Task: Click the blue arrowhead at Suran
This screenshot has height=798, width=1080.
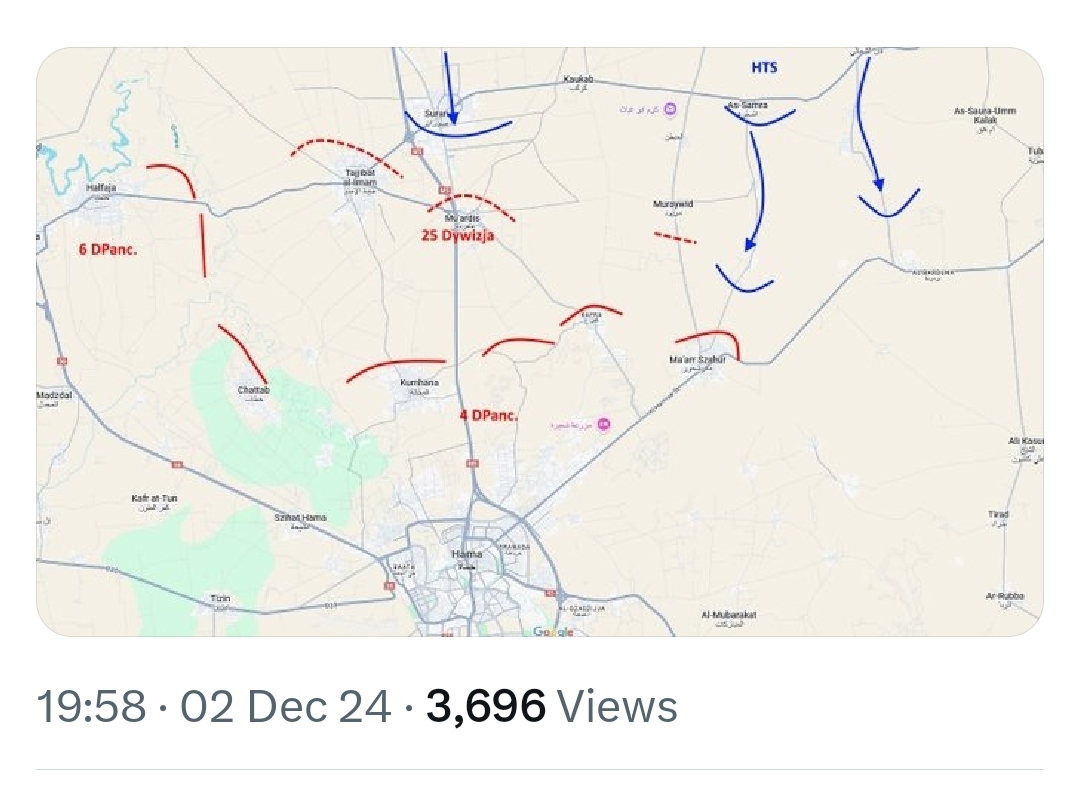Action: coord(452,118)
